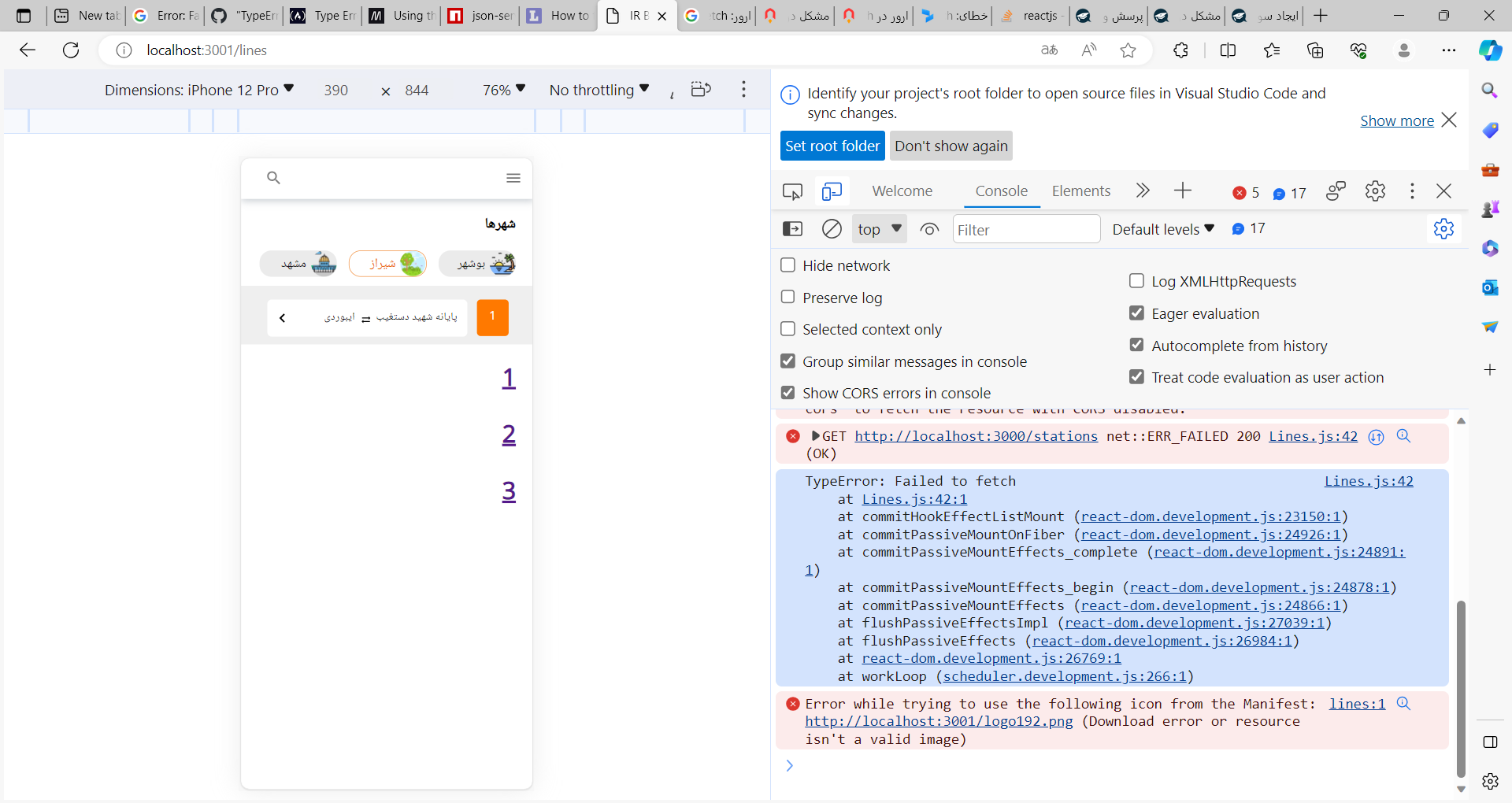Clear console with the ban icon

click(832, 229)
